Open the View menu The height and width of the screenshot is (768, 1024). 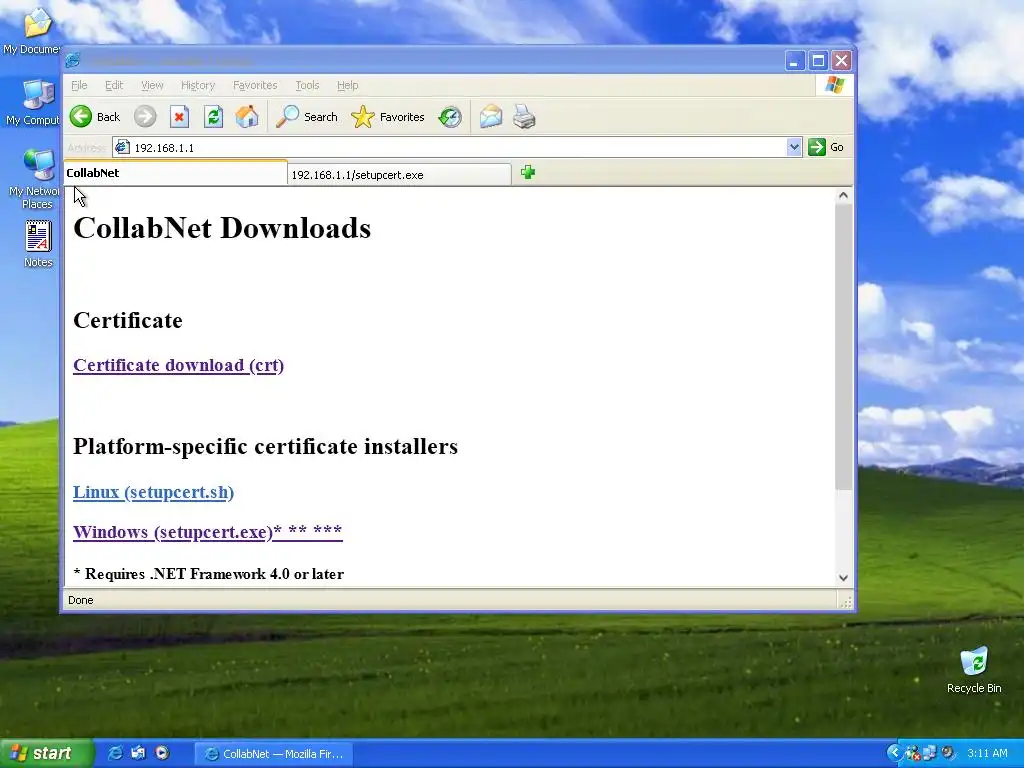152,85
